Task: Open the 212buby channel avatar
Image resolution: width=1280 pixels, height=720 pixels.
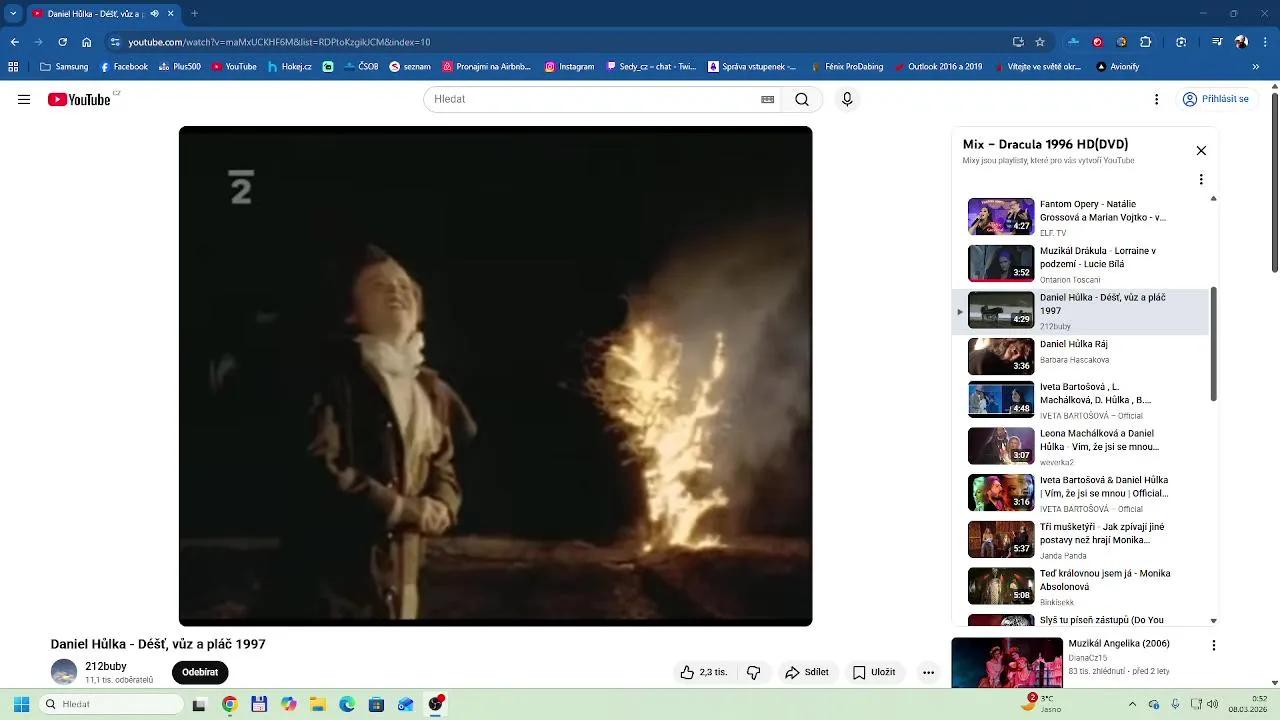Action: [x=64, y=672]
